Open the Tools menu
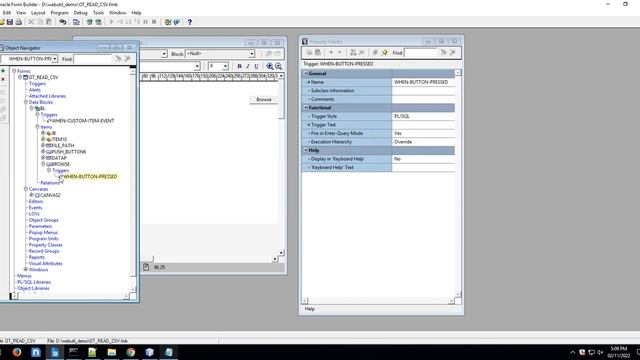Image resolution: width=640 pixels, height=360 pixels. coord(98,13)
